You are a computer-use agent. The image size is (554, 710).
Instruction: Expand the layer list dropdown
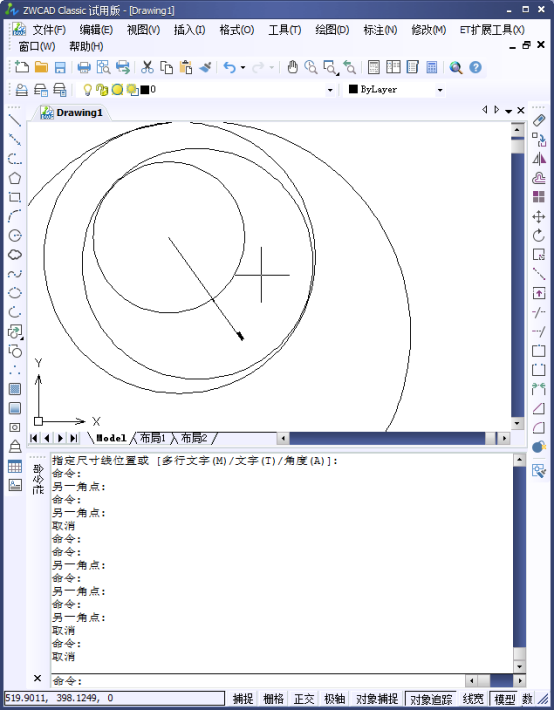330,90
